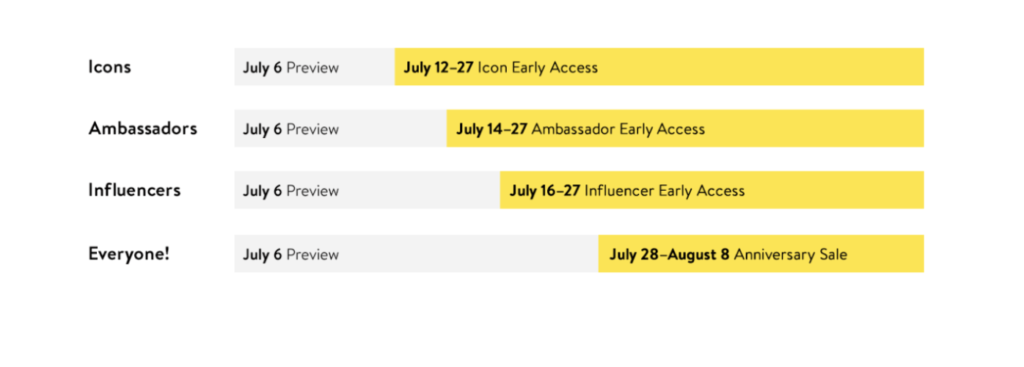Select the July 6 Preview bar for Ambassadors
Image resolution: width=1024 pixels, height=367 pixels.
pos(341,128)
